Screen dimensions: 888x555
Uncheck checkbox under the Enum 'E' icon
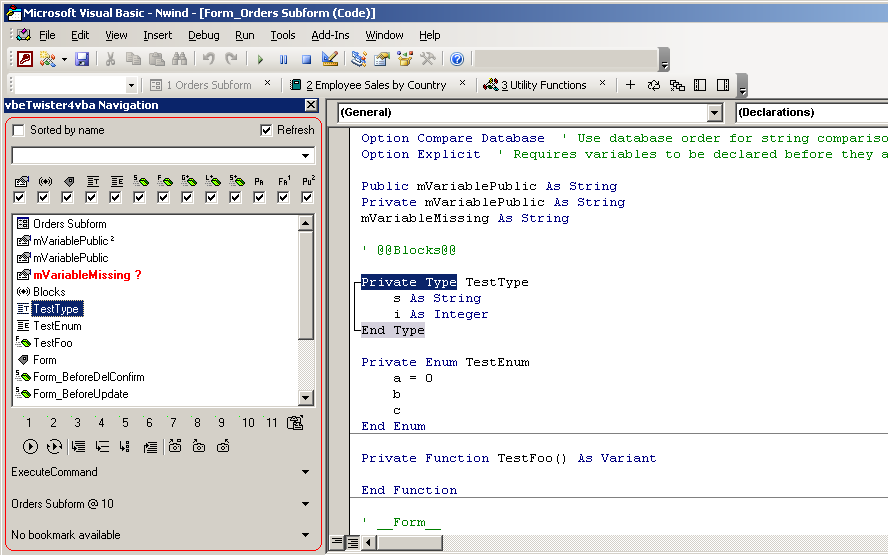[116, 197]
